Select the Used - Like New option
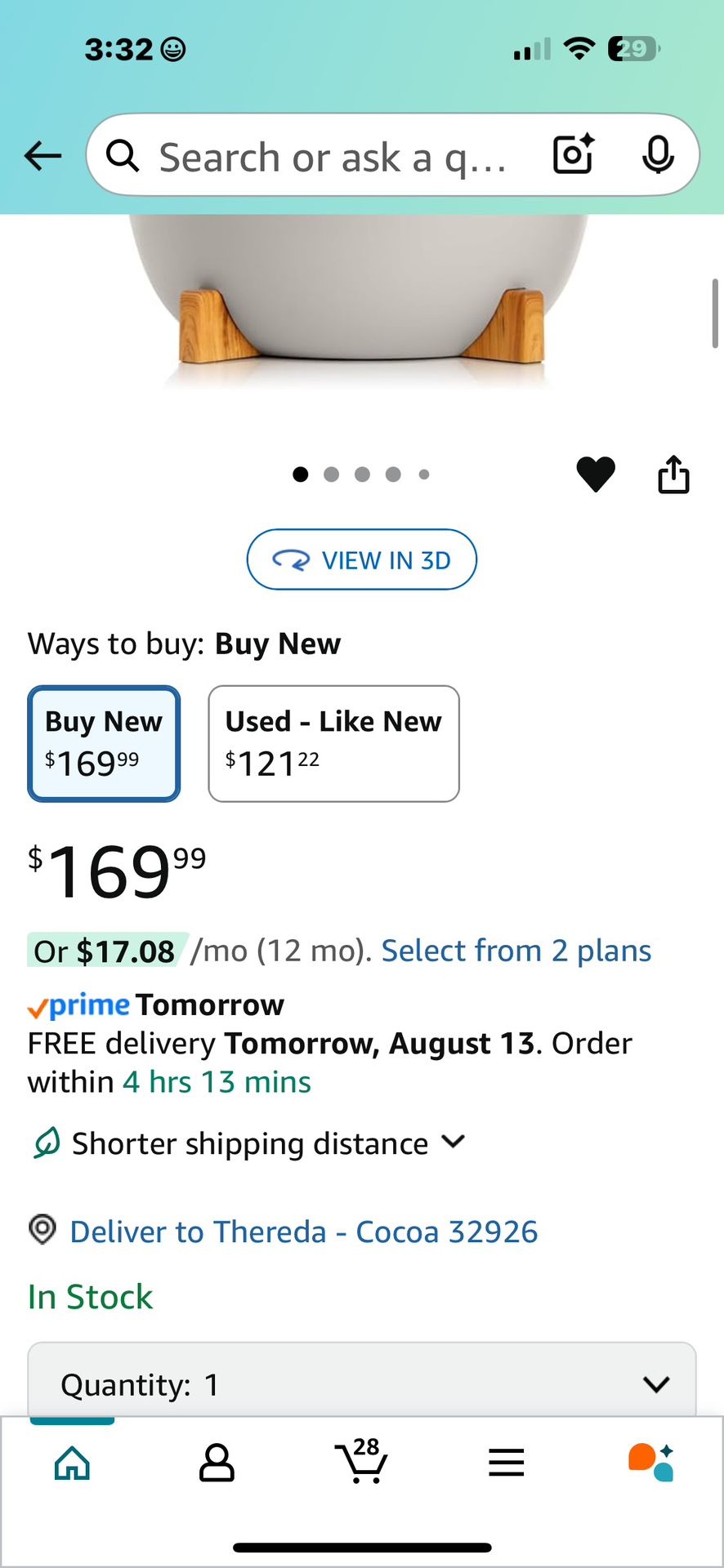Viewport: 724px width, 1568px height. coord(333,743)
